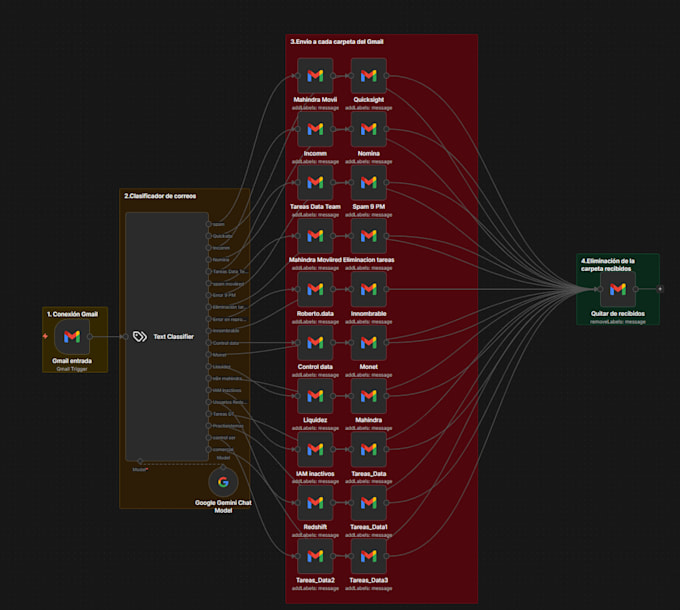Click the Spam 9 PM Gmail node
The width and height of the screenshot is (680, 610).
[369, 183]
